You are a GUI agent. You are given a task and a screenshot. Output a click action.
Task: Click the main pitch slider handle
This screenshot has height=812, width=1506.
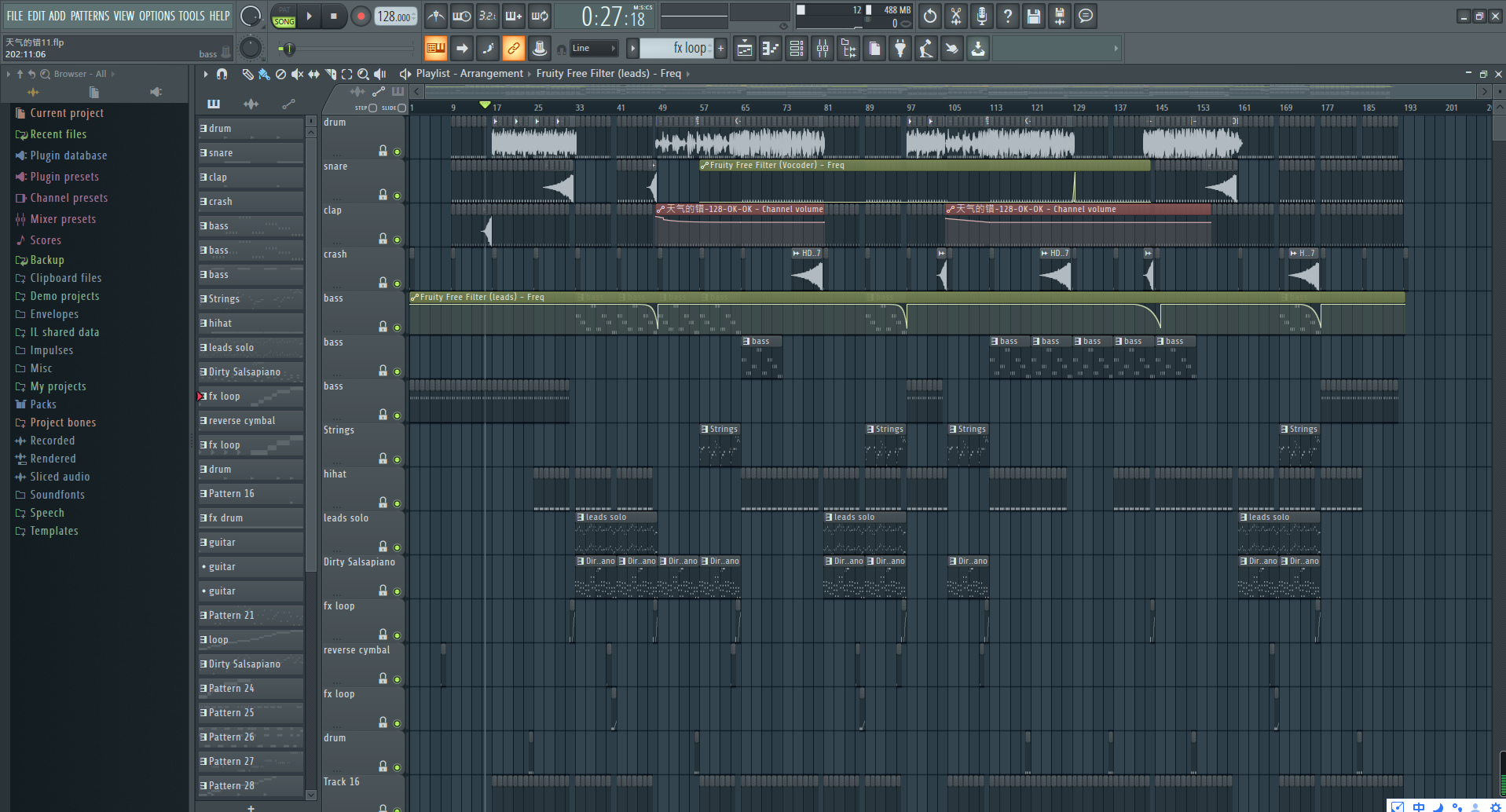288,49
